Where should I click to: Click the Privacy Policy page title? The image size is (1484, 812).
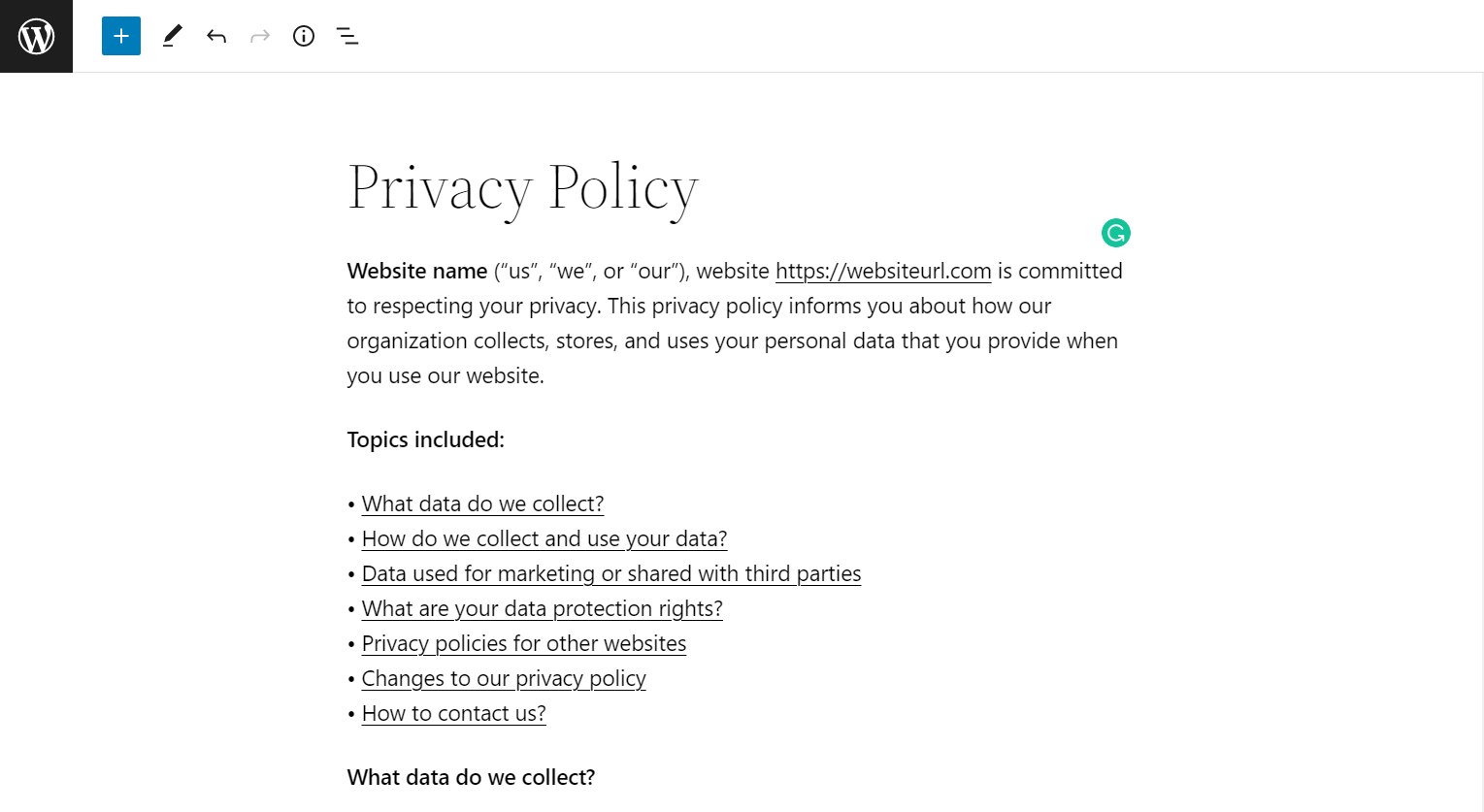pos(522,187)
